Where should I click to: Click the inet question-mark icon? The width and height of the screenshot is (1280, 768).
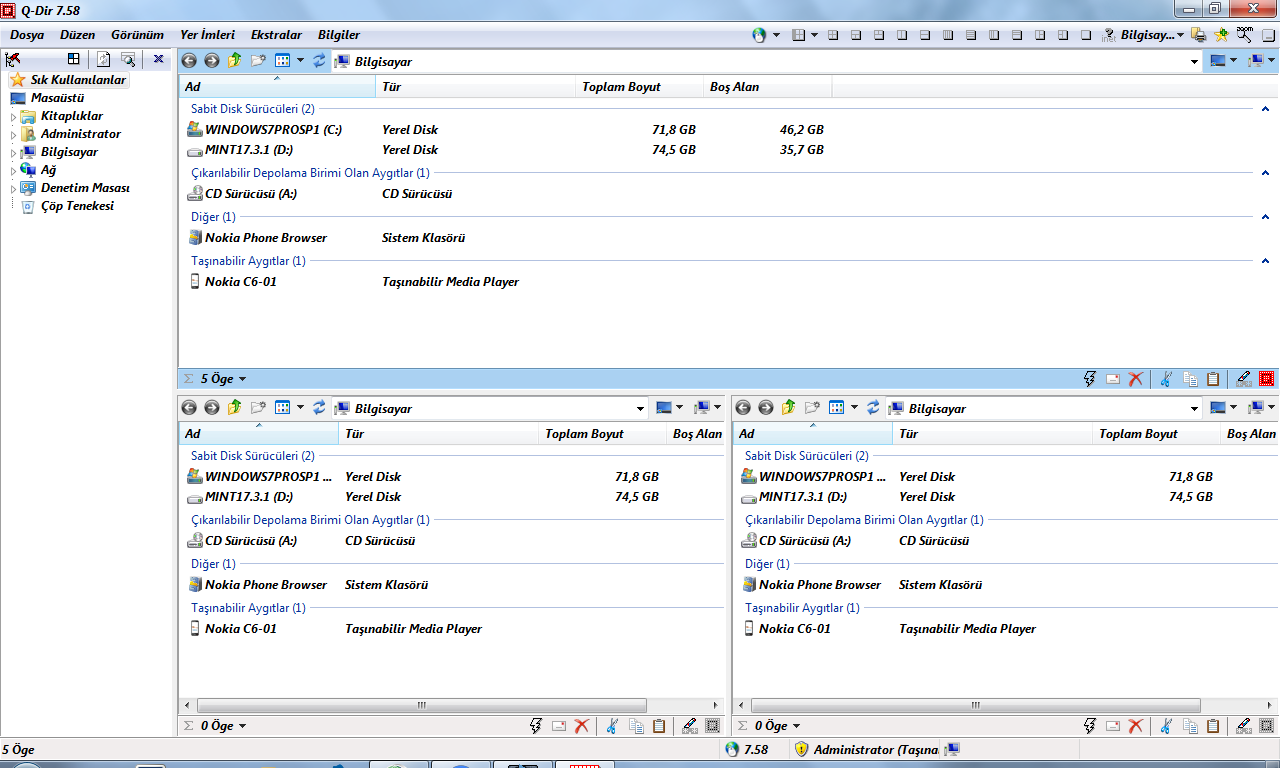pyautogui.click(x=1109, y=35)
